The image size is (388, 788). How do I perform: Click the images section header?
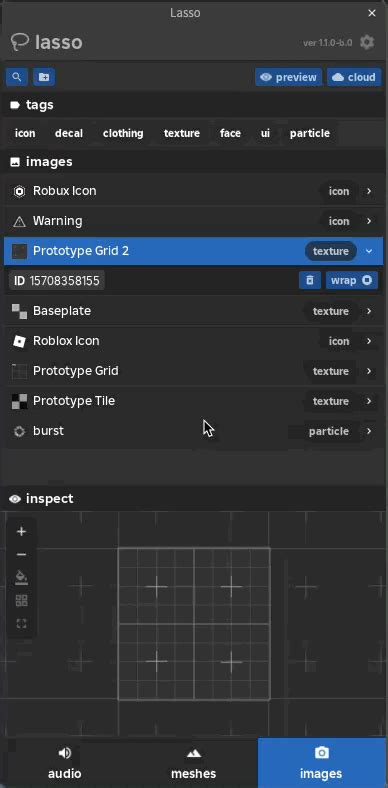click(194, 162)
